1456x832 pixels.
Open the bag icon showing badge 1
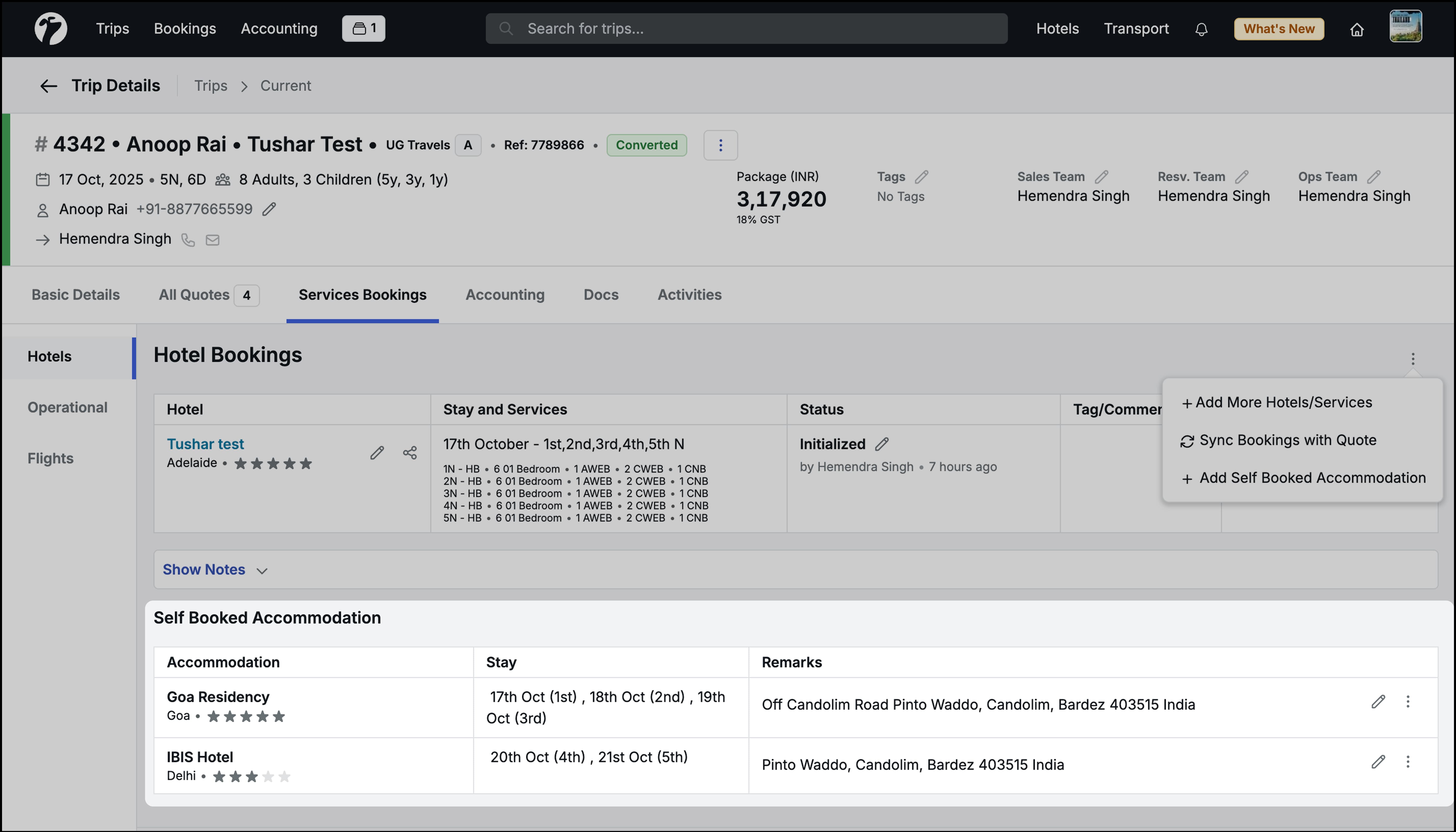point(363,28)
